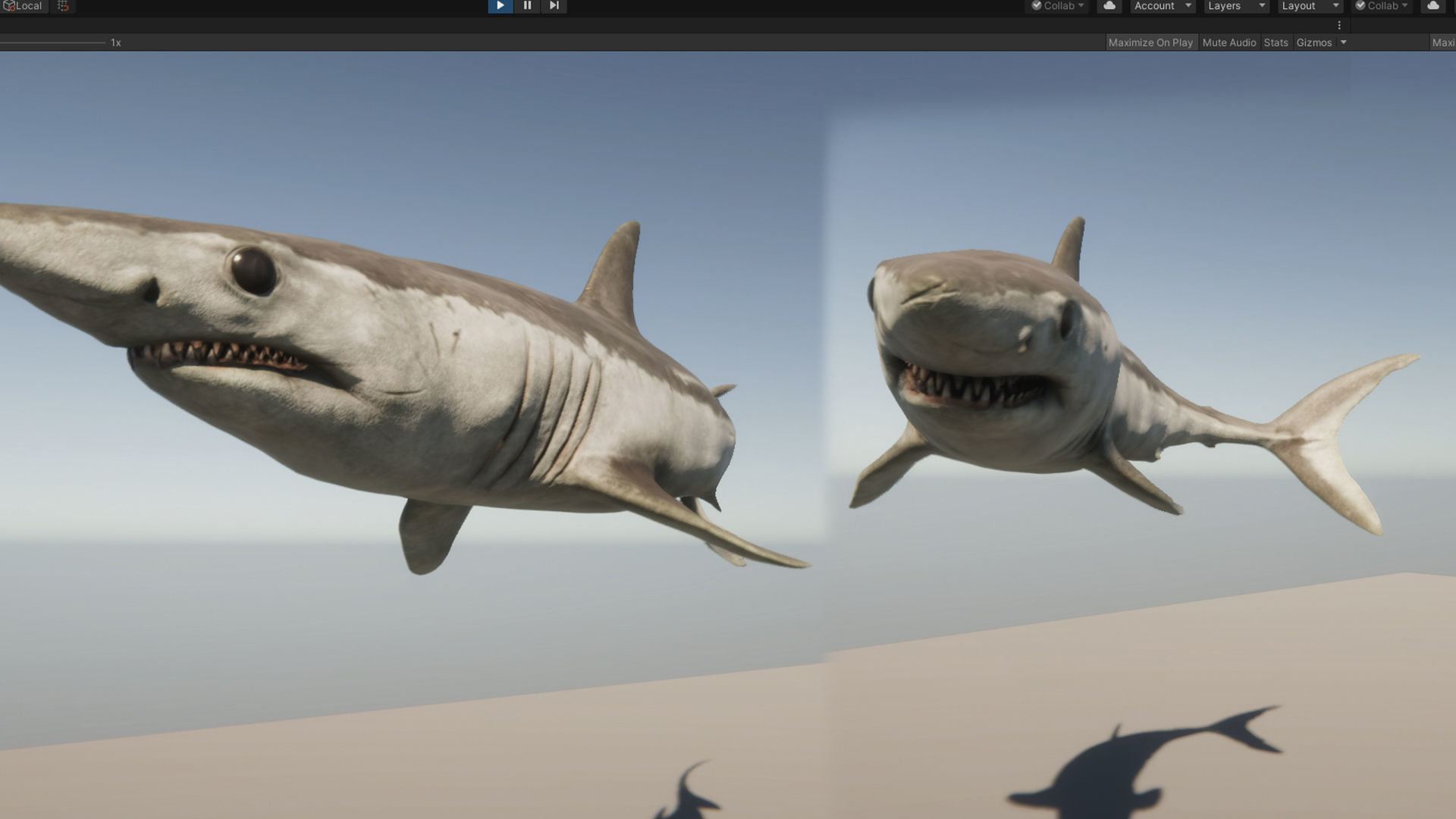
Task: Show the Stats overlay
Action: (x=1276, y=42)
